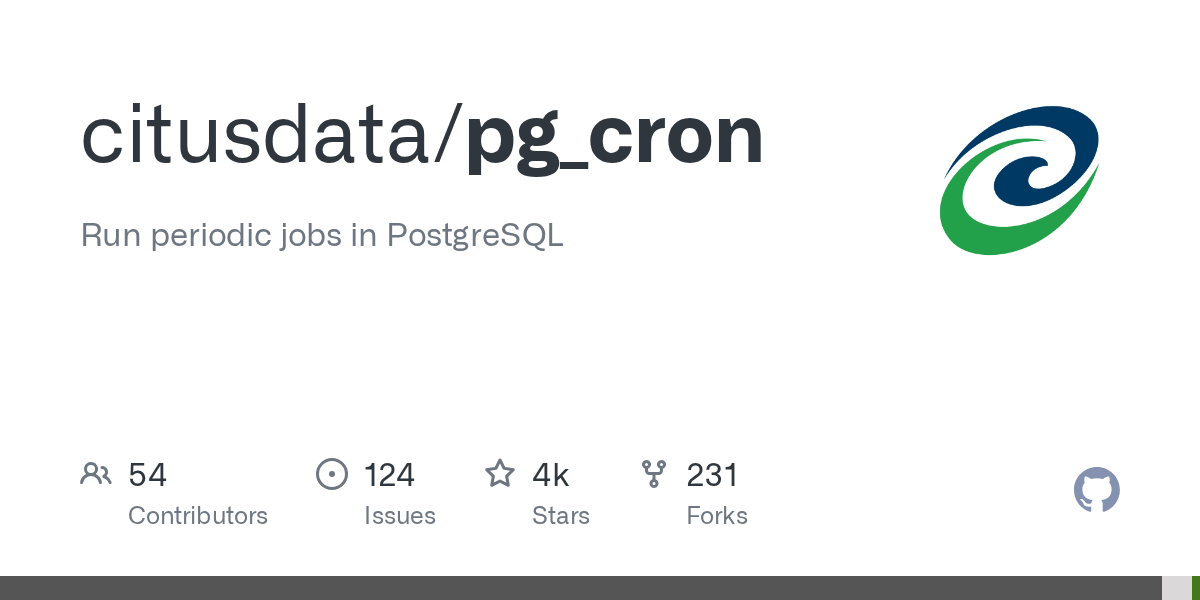Image resolution: width=1200 pixels, height=600 pixels.
Task: Click the star icon
Action: (x=500, y=474)
